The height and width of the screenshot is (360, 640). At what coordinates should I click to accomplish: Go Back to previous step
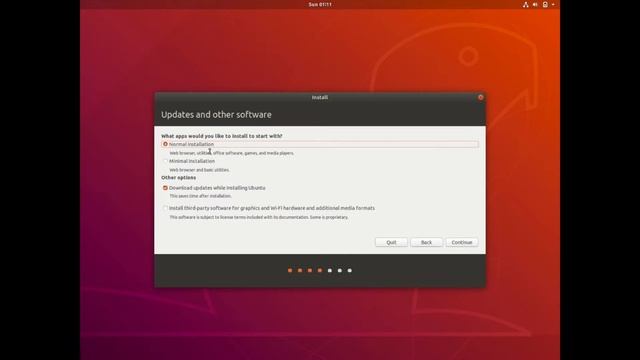pyautogui.click(x=426, y=242)
